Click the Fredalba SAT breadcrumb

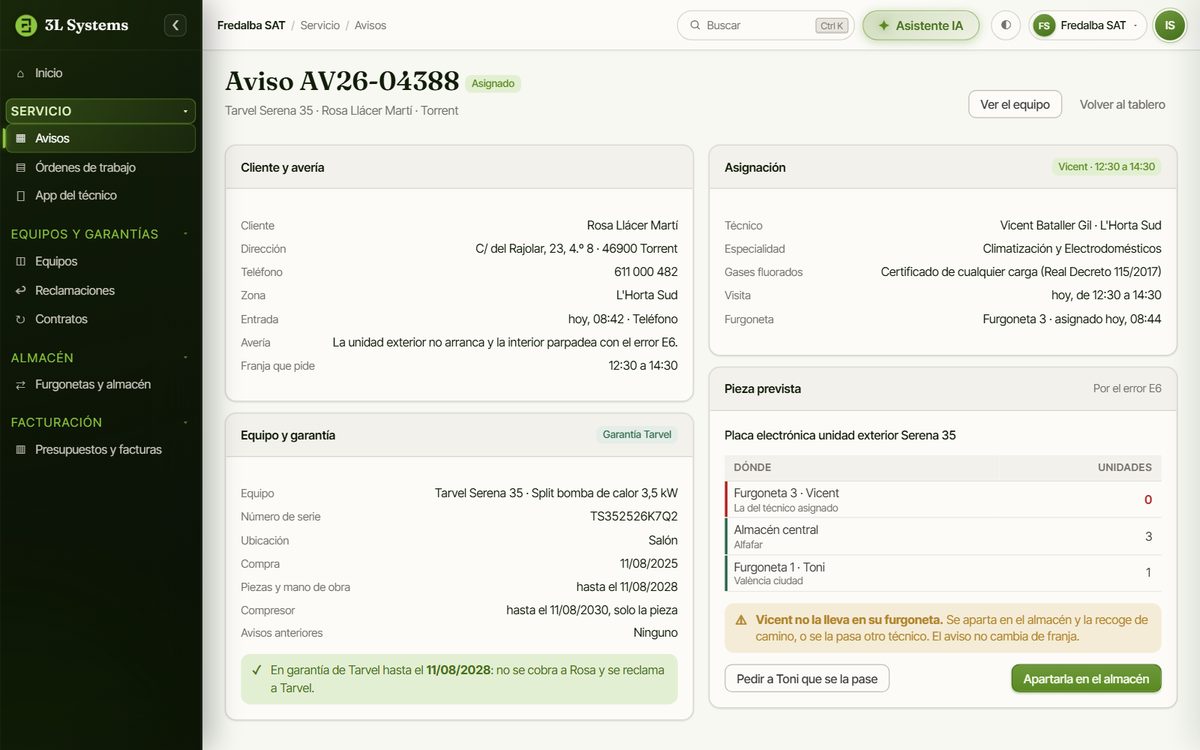click(251, 25)
